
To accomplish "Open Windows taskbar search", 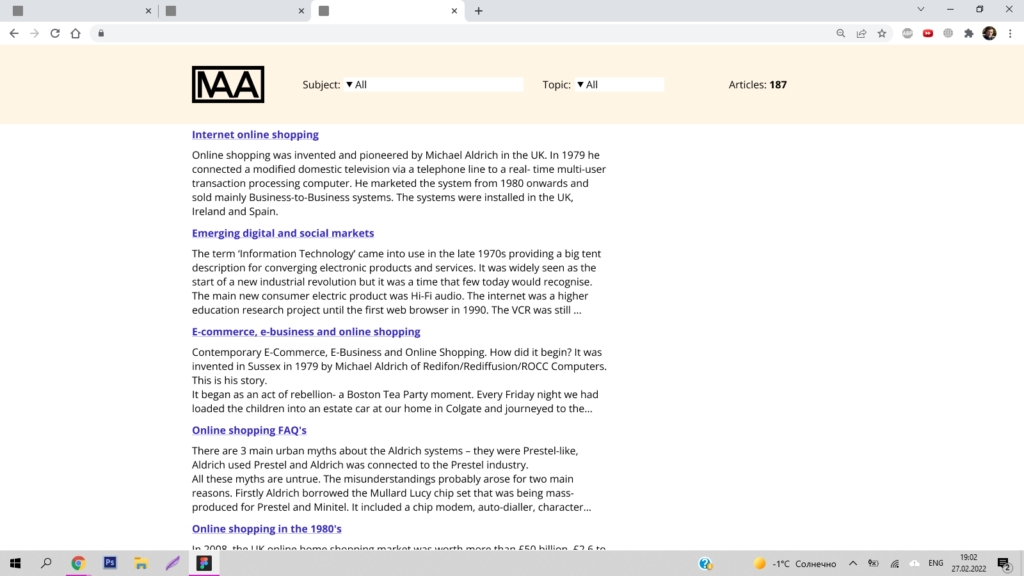I will pyautogui.click(x=46, y=563).
